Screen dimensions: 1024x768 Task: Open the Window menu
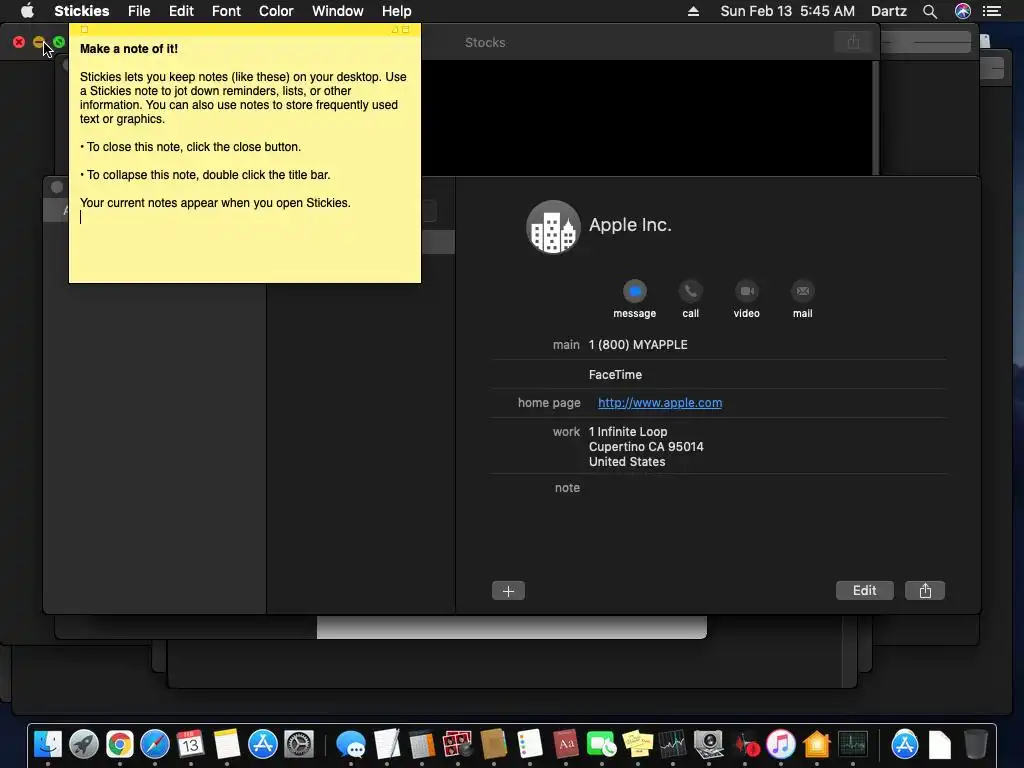click(x=337, y=11)
